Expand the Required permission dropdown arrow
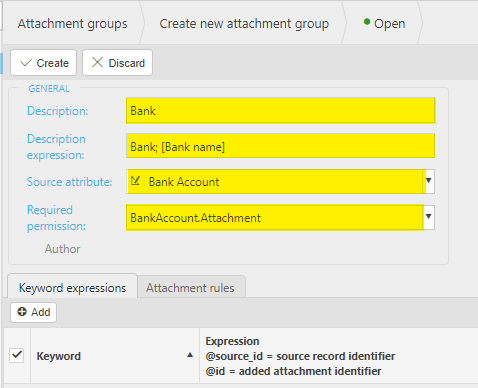 pyautogui.click(x=429, y=217)
